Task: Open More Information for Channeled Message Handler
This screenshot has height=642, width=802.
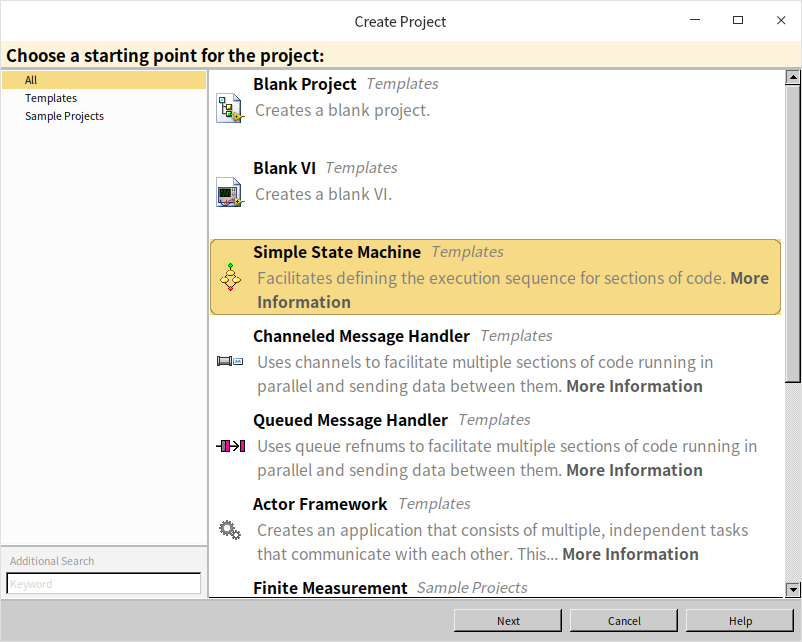Action: 634,386
